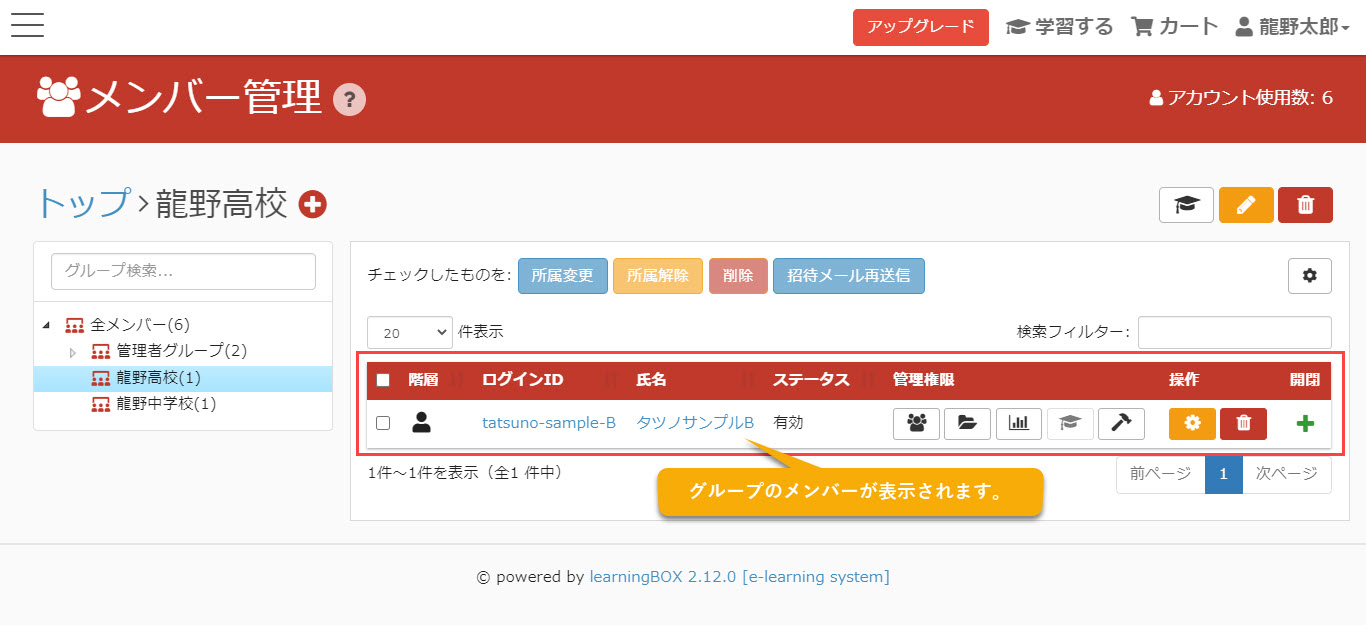Screen dimensions: 1366x625
Task: Click the hammer permission icon in the row
Action: (1121, 423)
